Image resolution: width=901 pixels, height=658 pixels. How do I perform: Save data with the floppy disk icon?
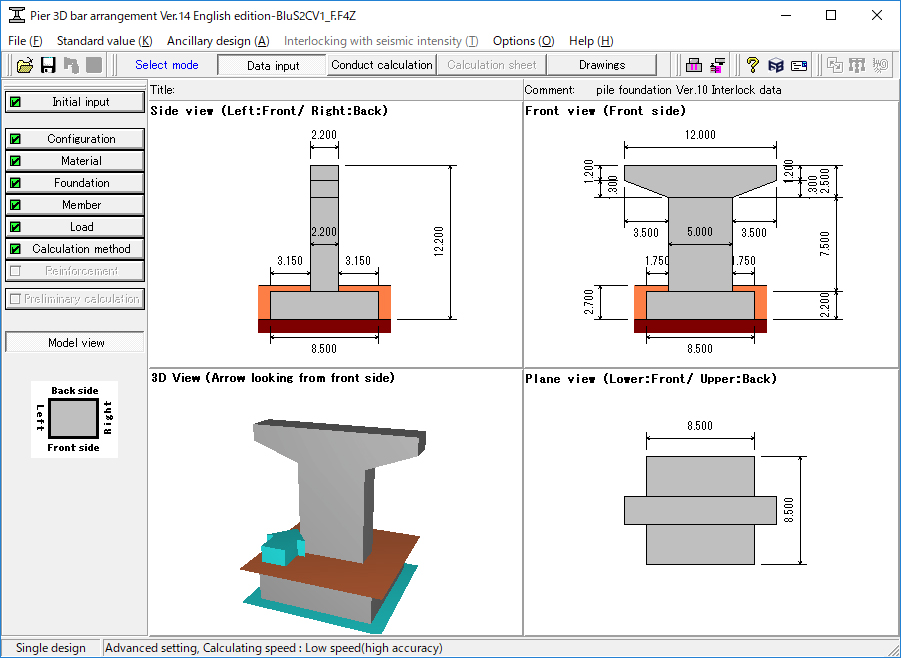[48, 65]
